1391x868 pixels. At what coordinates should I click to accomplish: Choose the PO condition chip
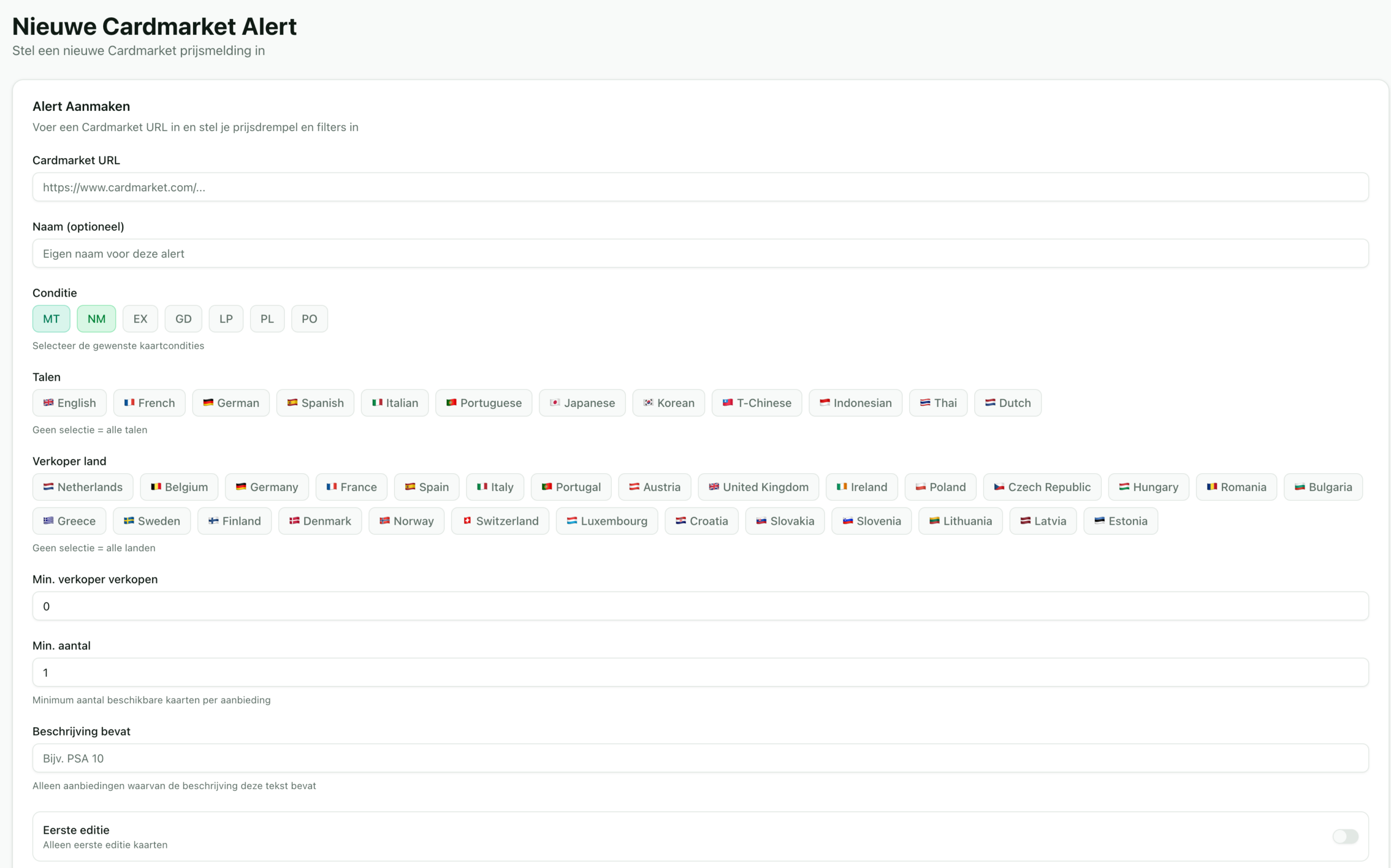(309, 319)
